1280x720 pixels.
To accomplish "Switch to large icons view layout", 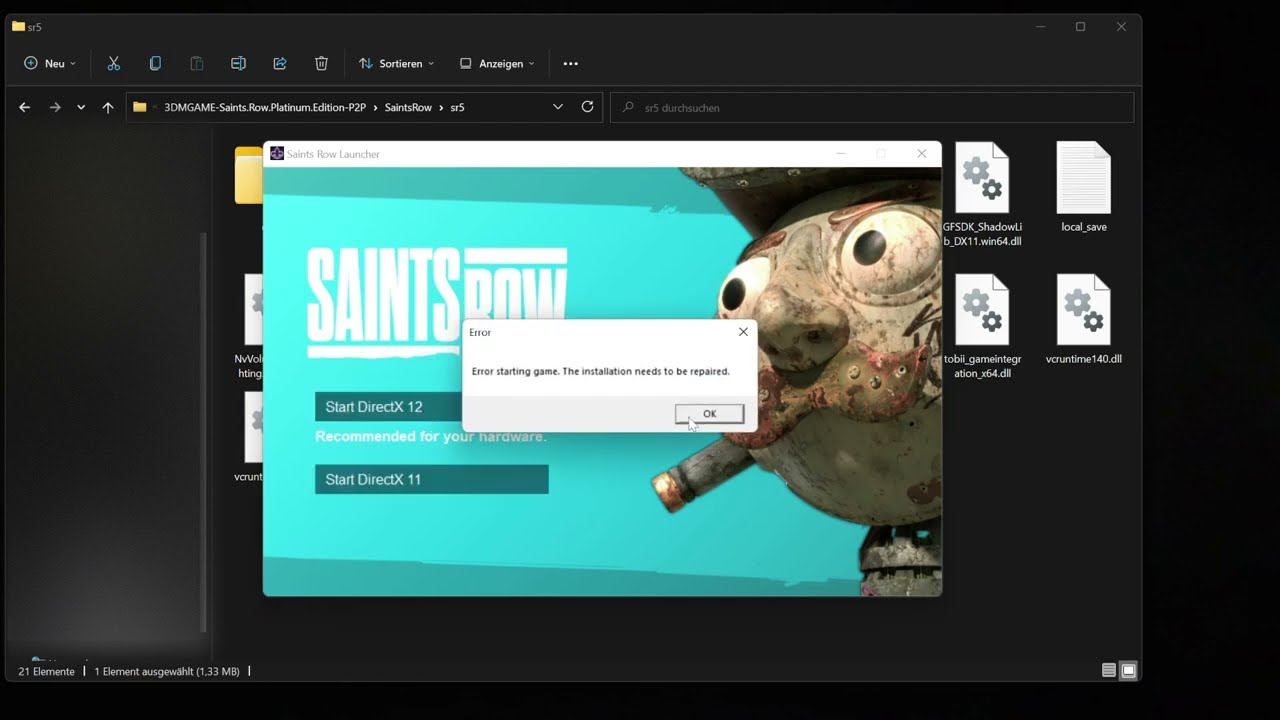I will point(1129,671).
